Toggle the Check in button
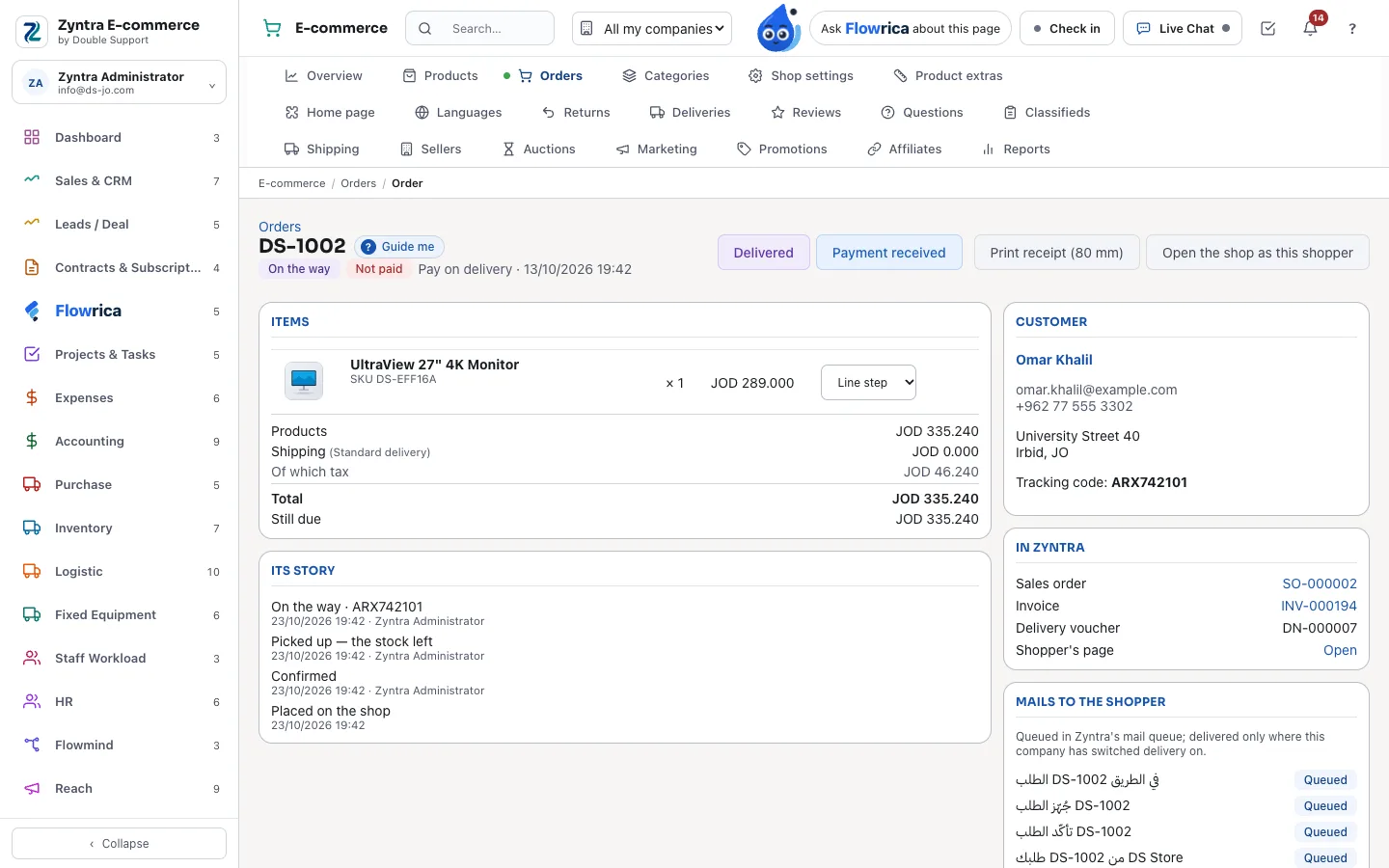This screenshot has height=868, width=1389. (1067, 29)
